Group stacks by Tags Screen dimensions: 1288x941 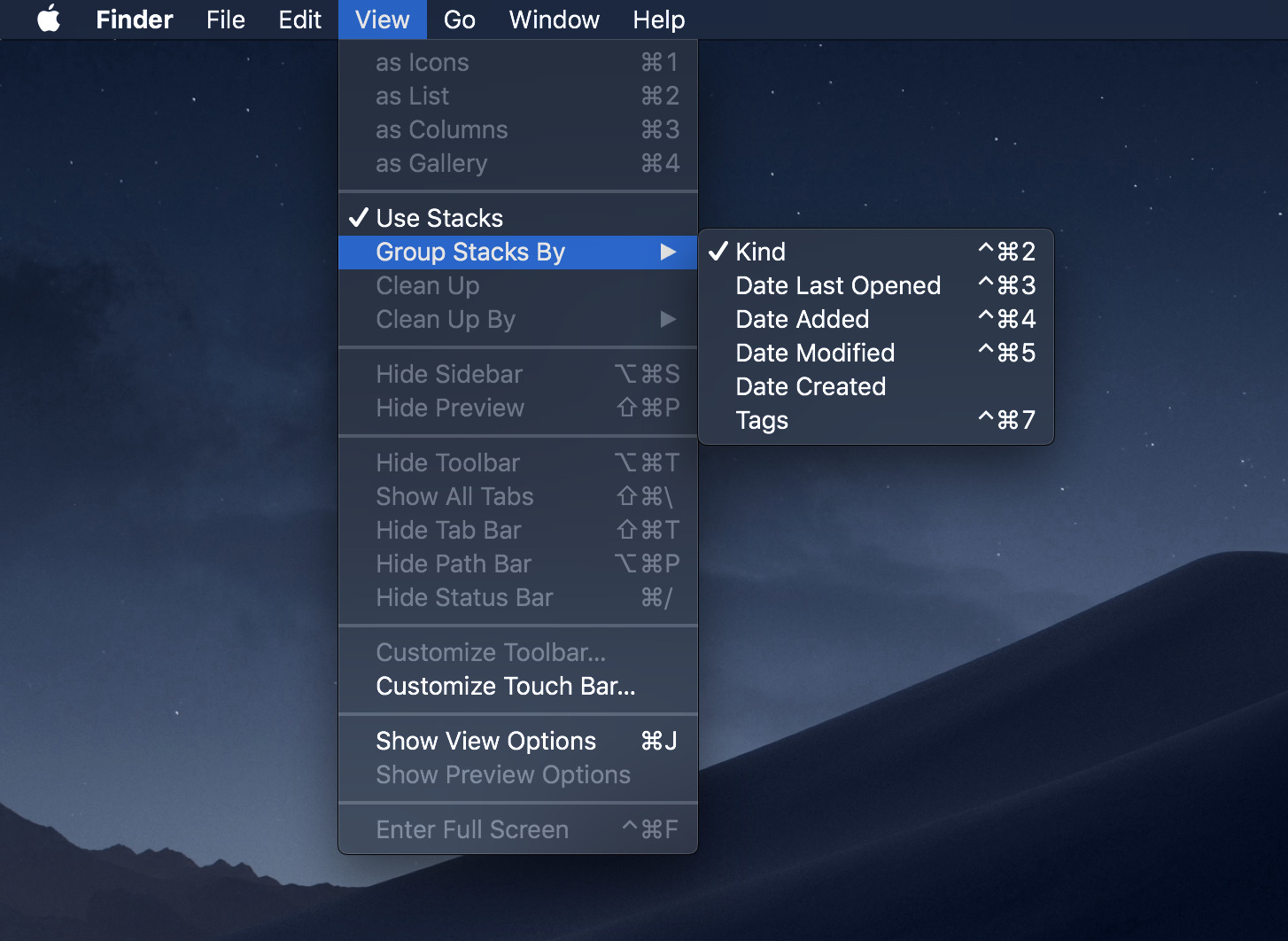761,420
